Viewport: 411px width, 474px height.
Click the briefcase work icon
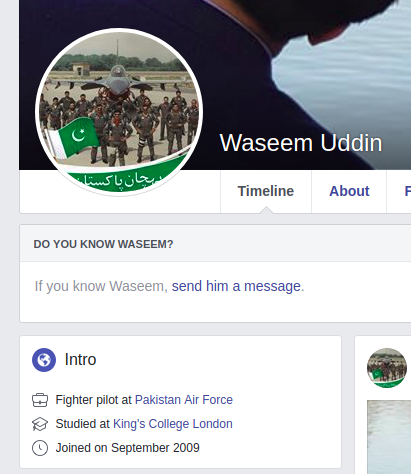(40, 400)
